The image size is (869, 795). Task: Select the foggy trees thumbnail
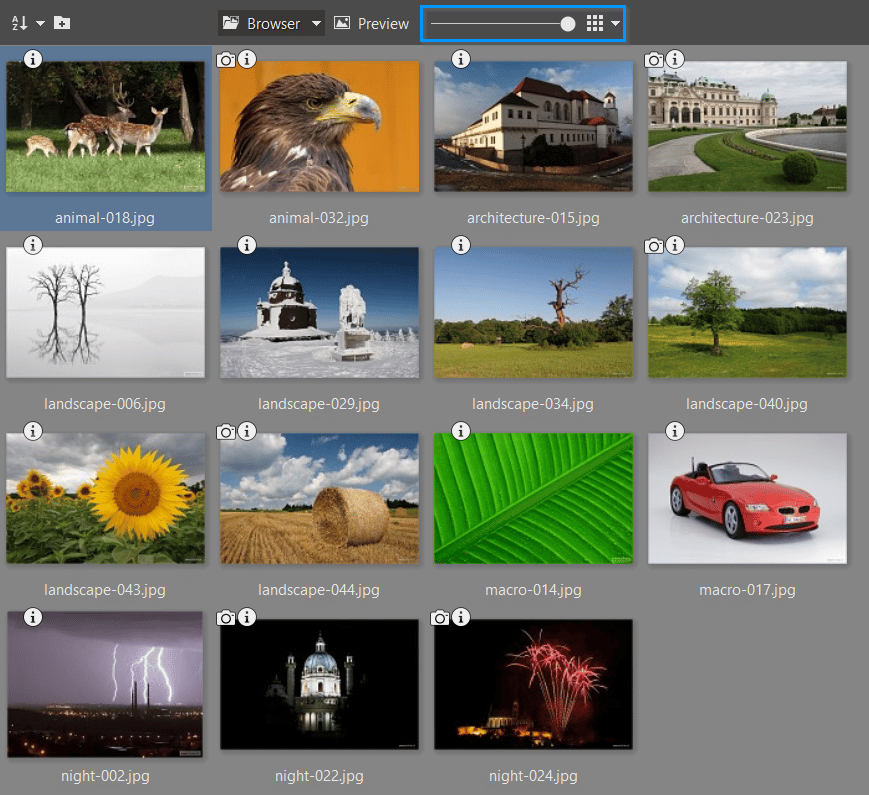pyautogui.click(x=105, y=312)
